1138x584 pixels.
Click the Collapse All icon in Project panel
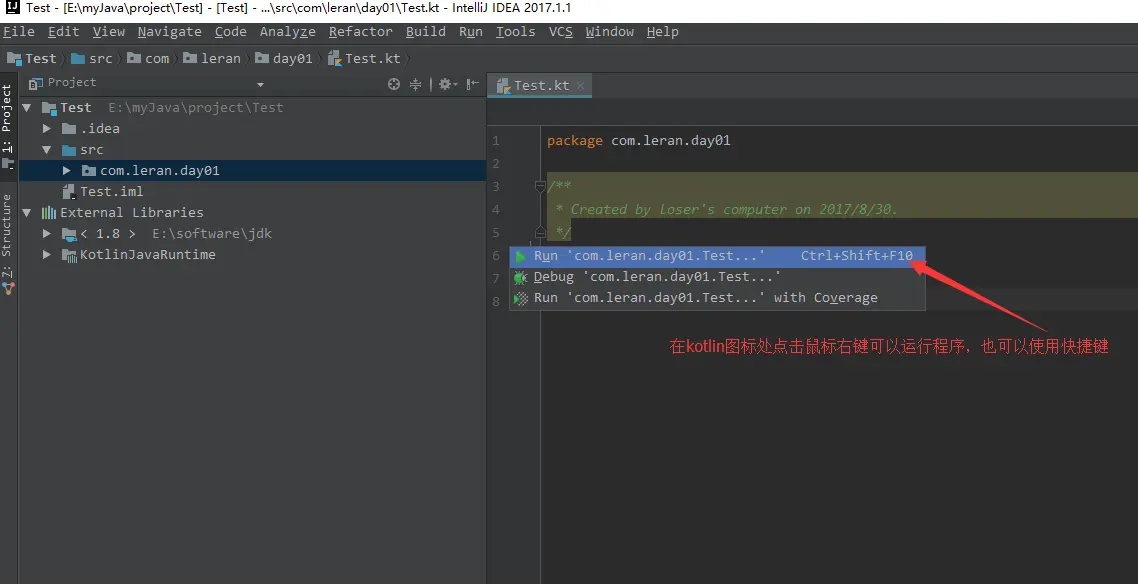415,84
